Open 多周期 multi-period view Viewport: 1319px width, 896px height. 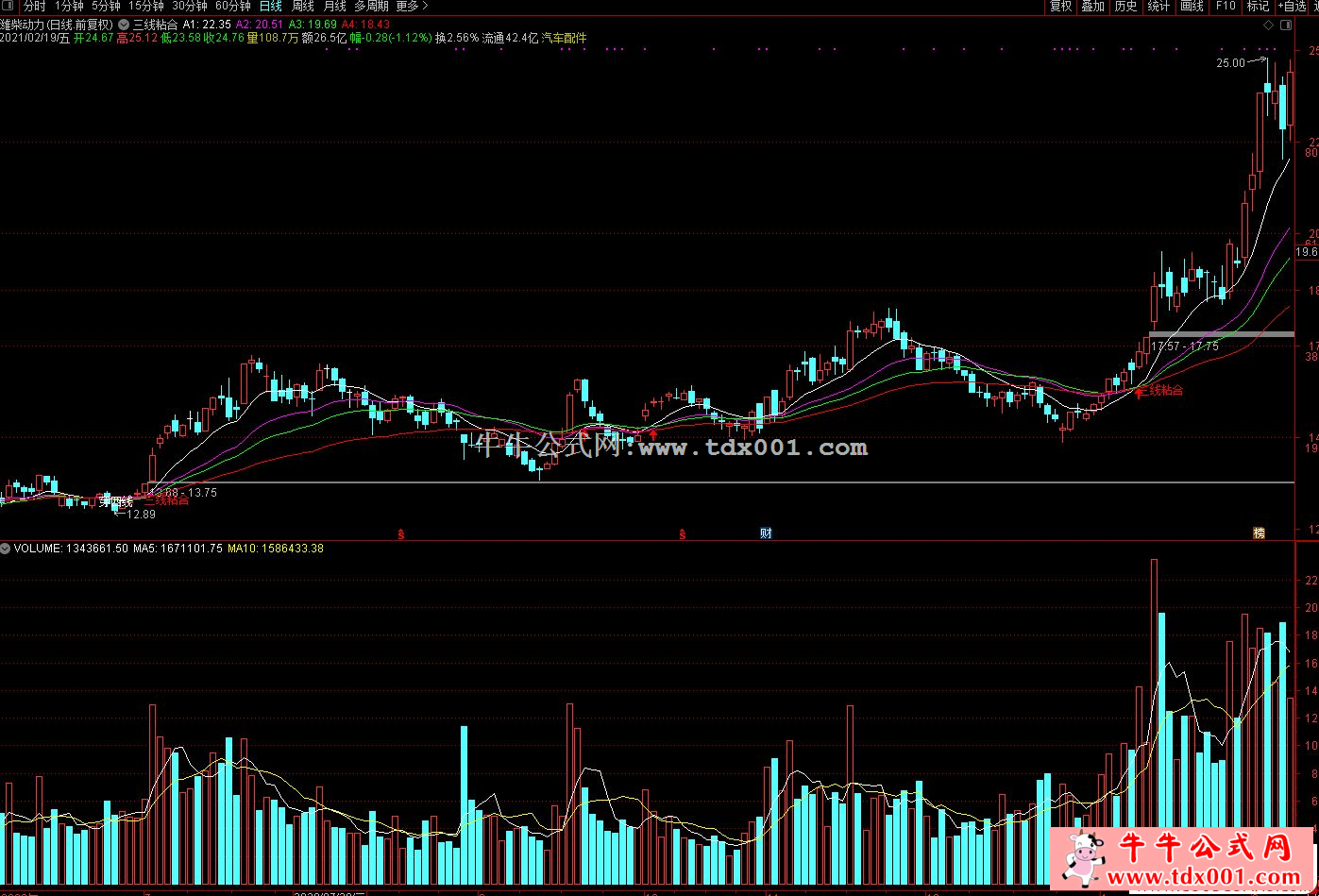tap(371, 6)
